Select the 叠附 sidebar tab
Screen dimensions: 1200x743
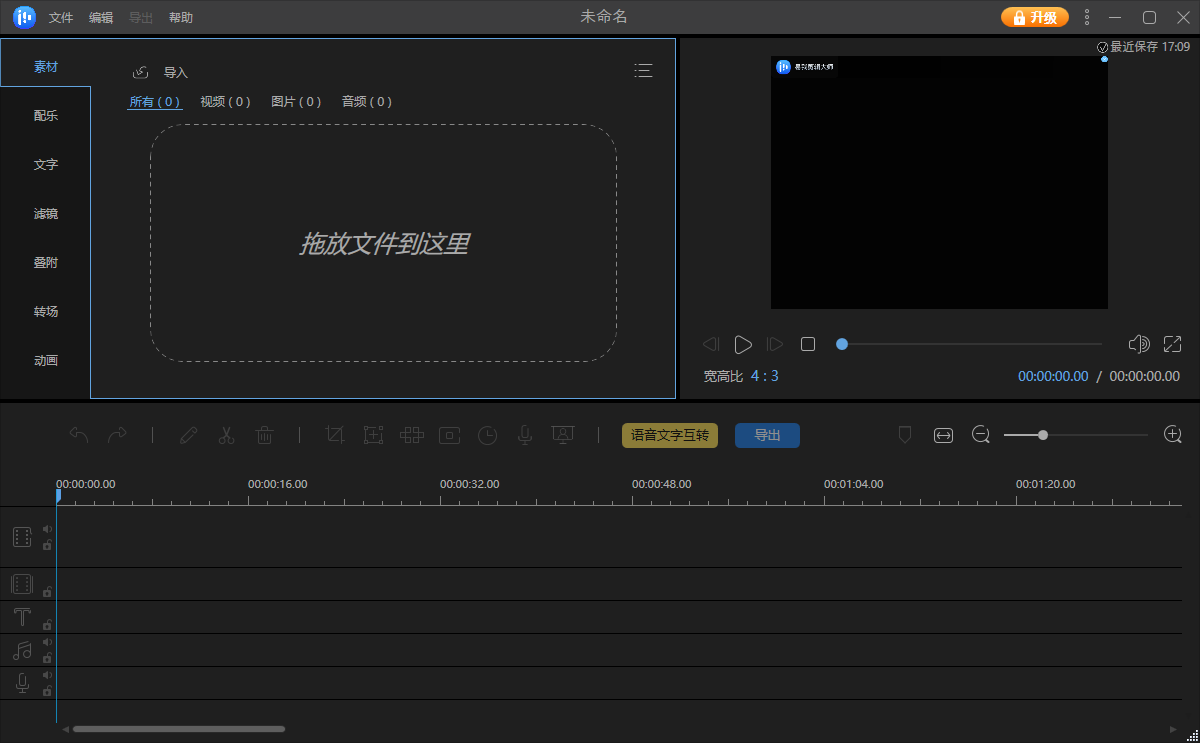(x=45, y=262)
